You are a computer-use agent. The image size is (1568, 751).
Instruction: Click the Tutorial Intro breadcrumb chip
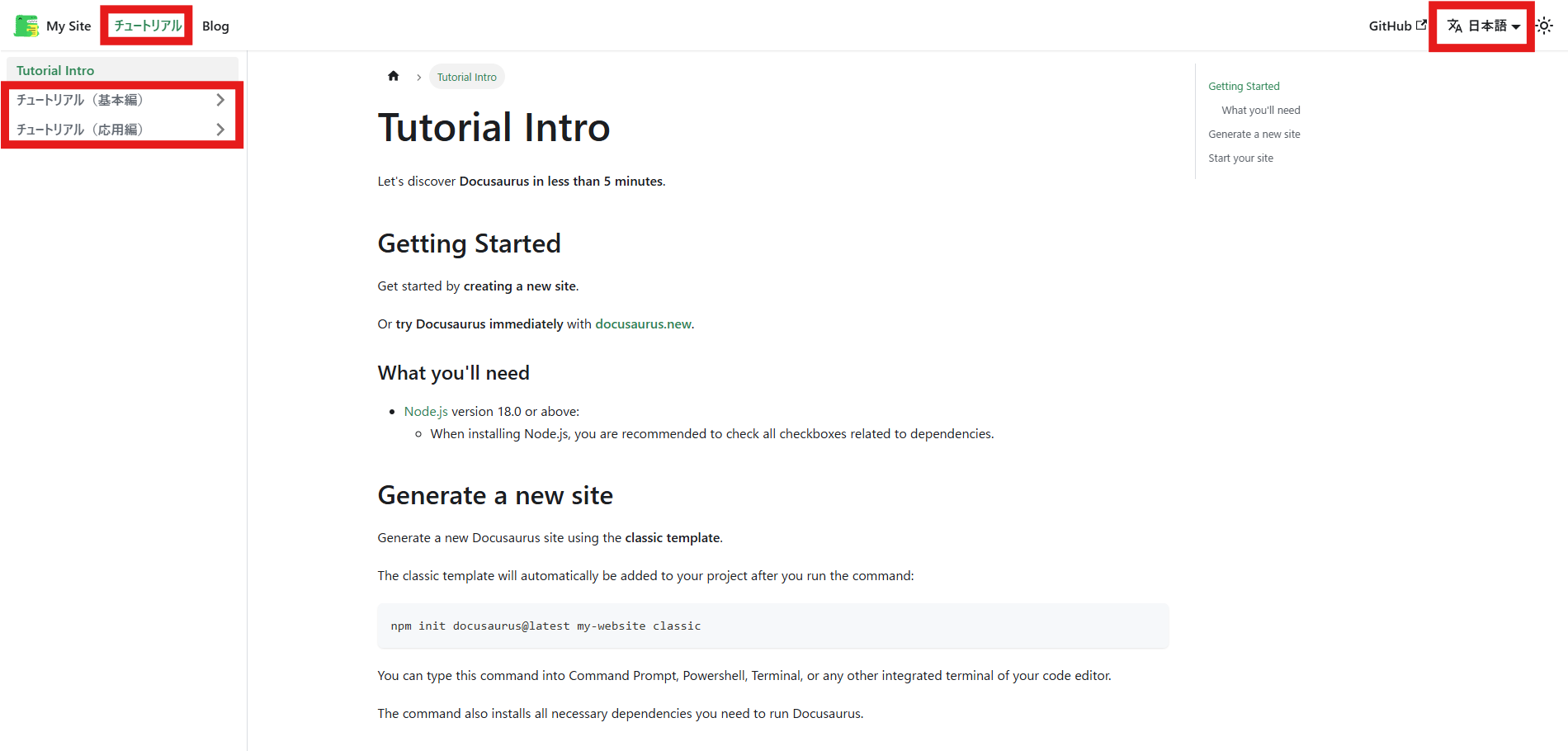tap(467, 77)
